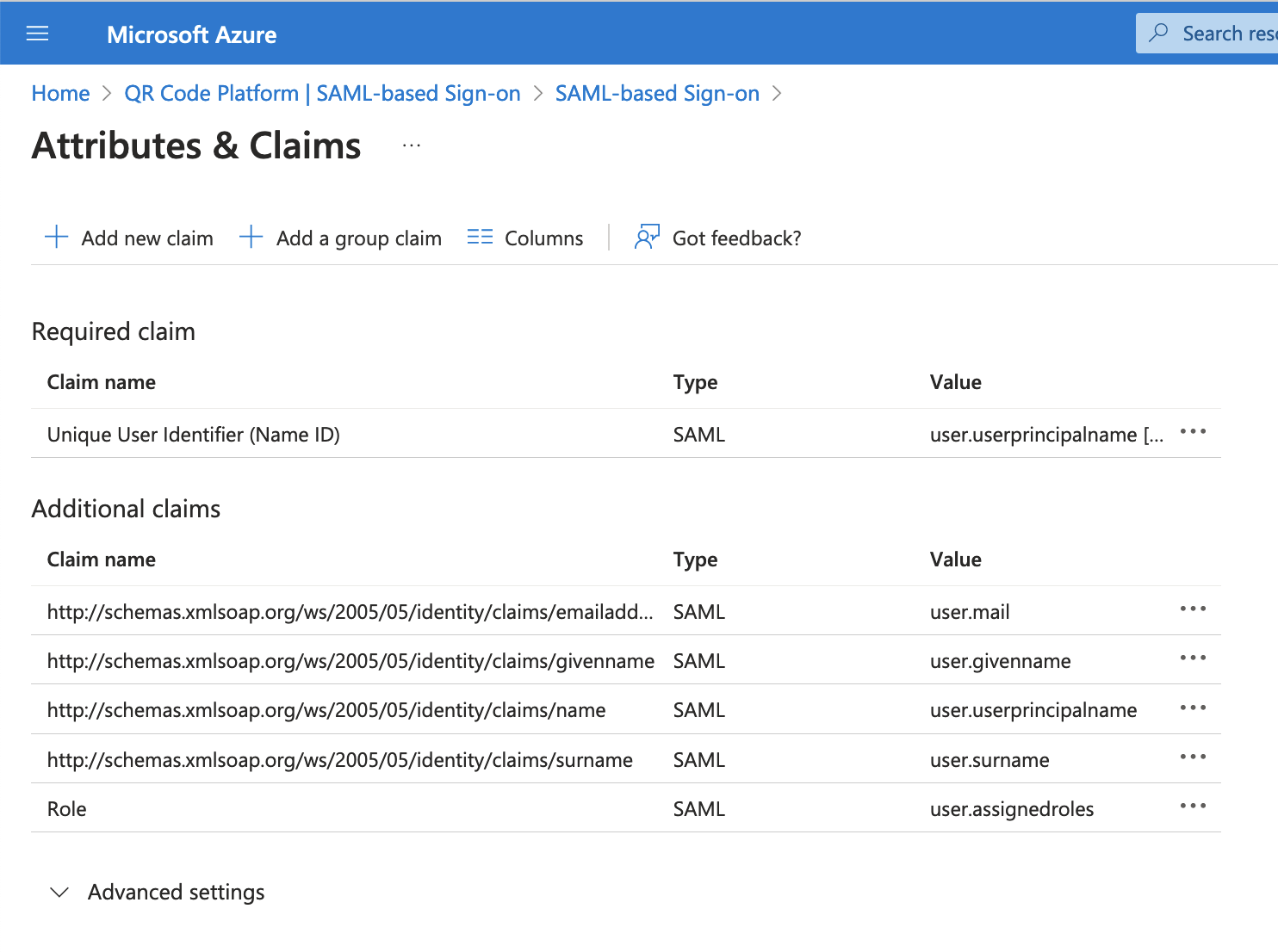Image resolution: width=1278 pixels, height=952 pixels.
Task: Click SAML type in the Role row
Action: (x=699, y=809)
